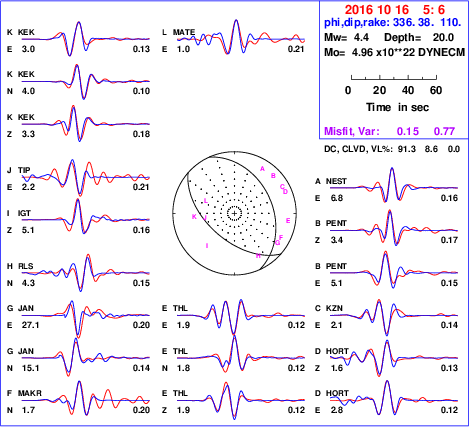
Task: Click station marker B on the beachball
Action: [273, 176]
